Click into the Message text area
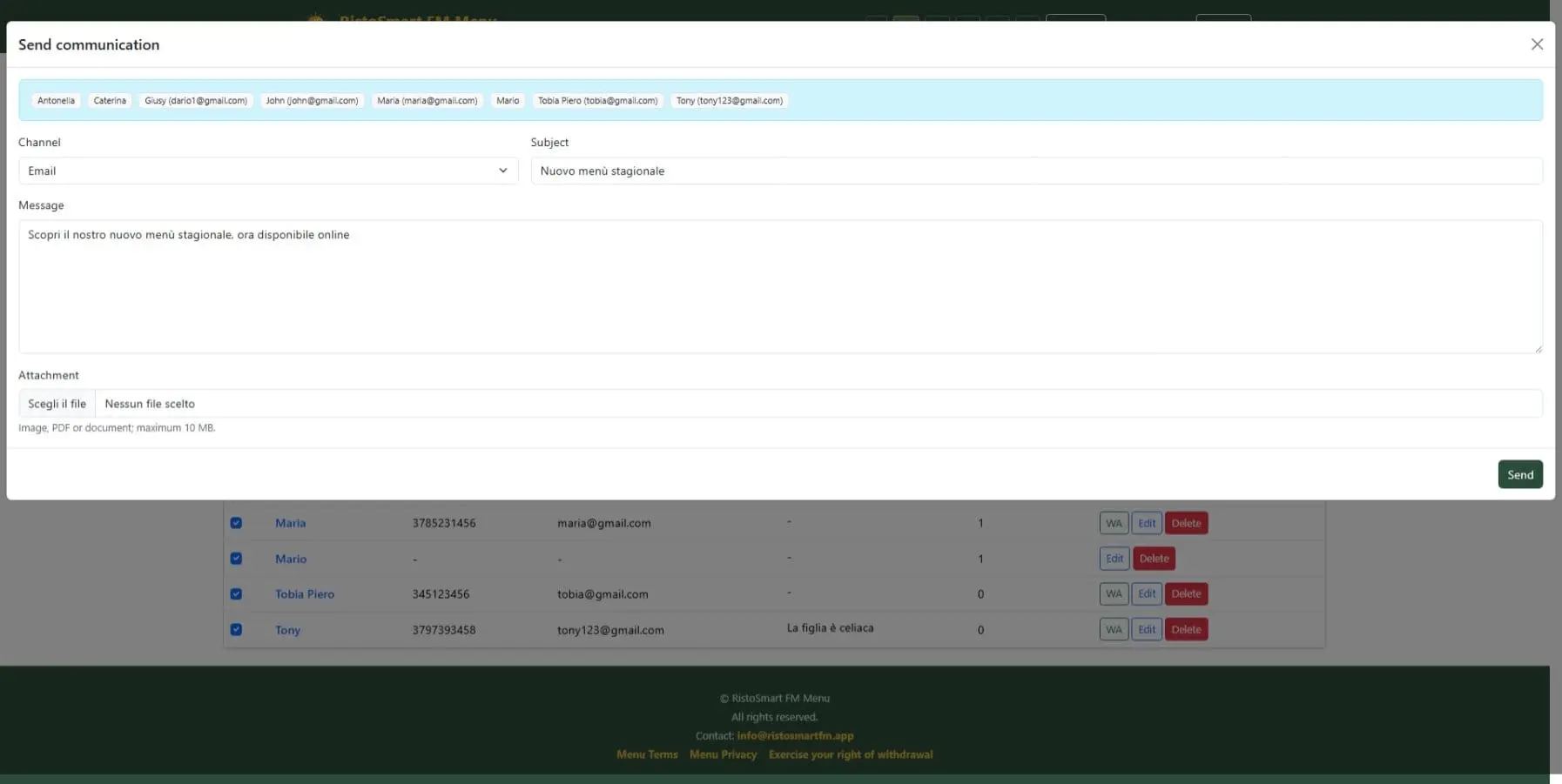 (780, 286)
